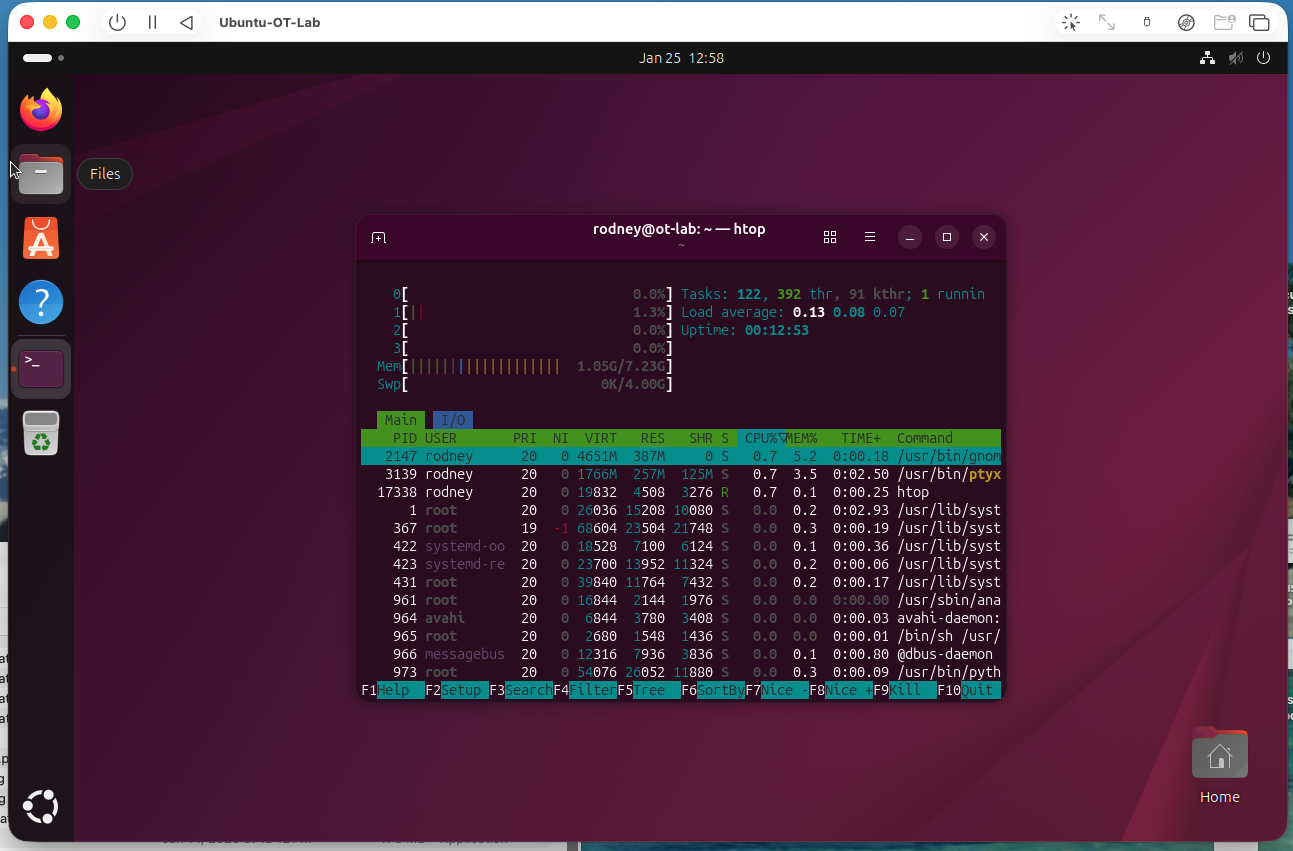
Task: Open a new terminal tab
Action: pos(378,237)
